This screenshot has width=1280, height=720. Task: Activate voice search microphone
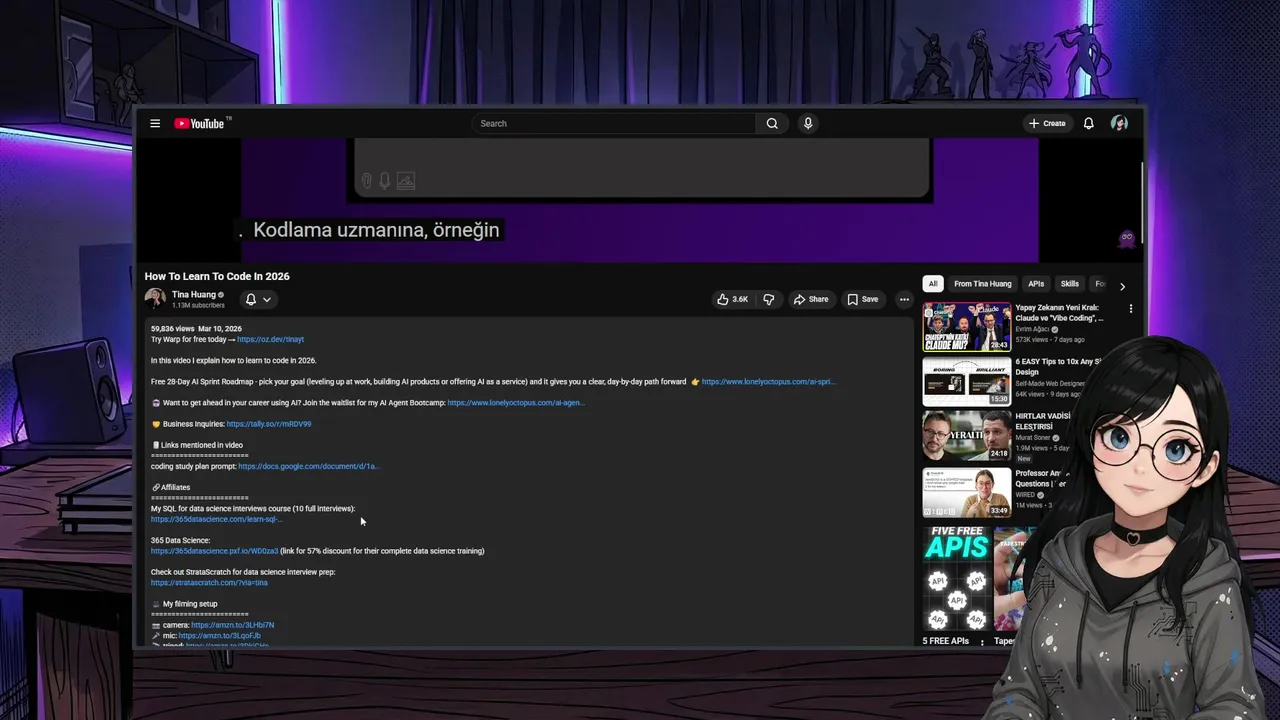tap(808, 124)
